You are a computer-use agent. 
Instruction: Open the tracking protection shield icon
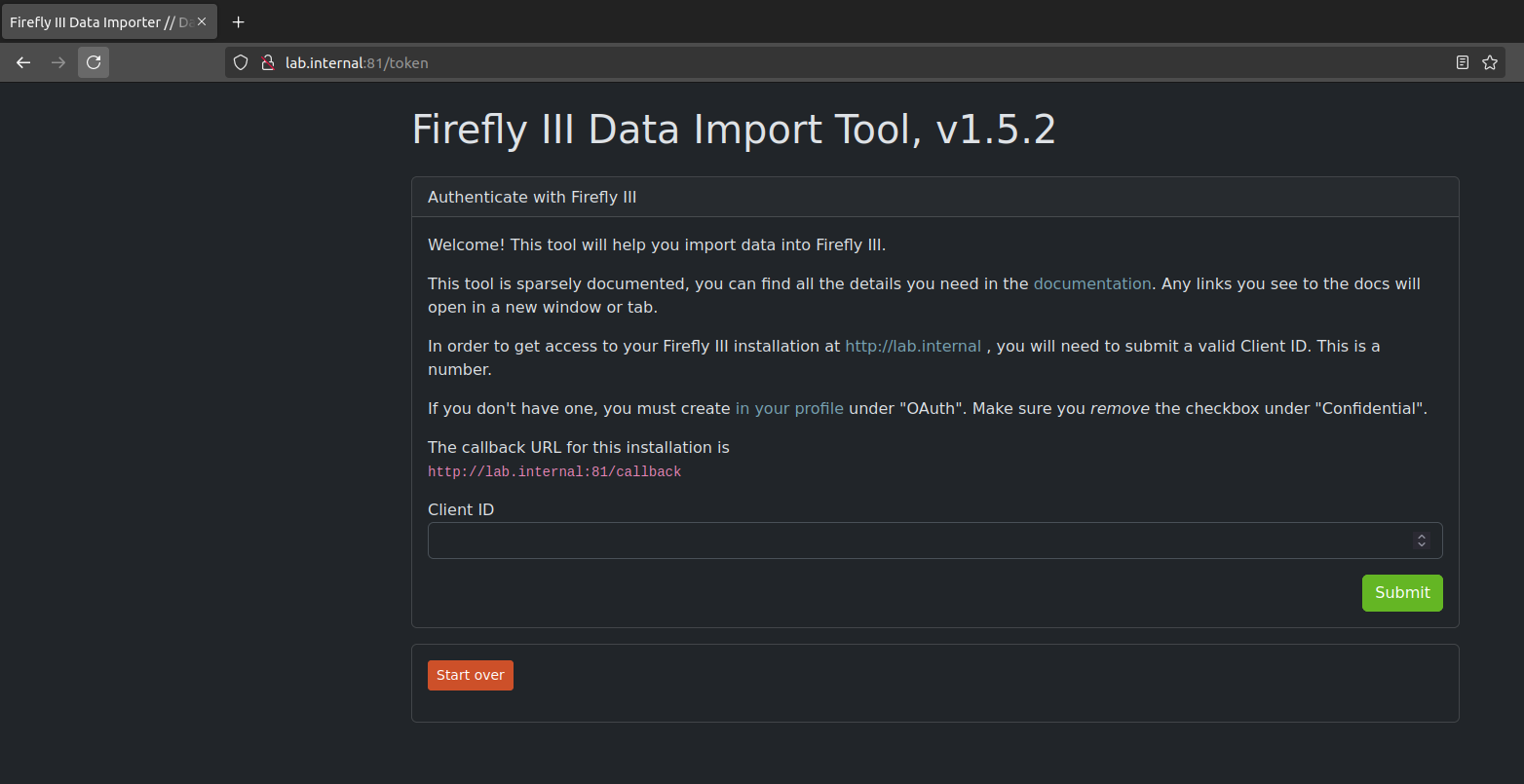point(241,63)
